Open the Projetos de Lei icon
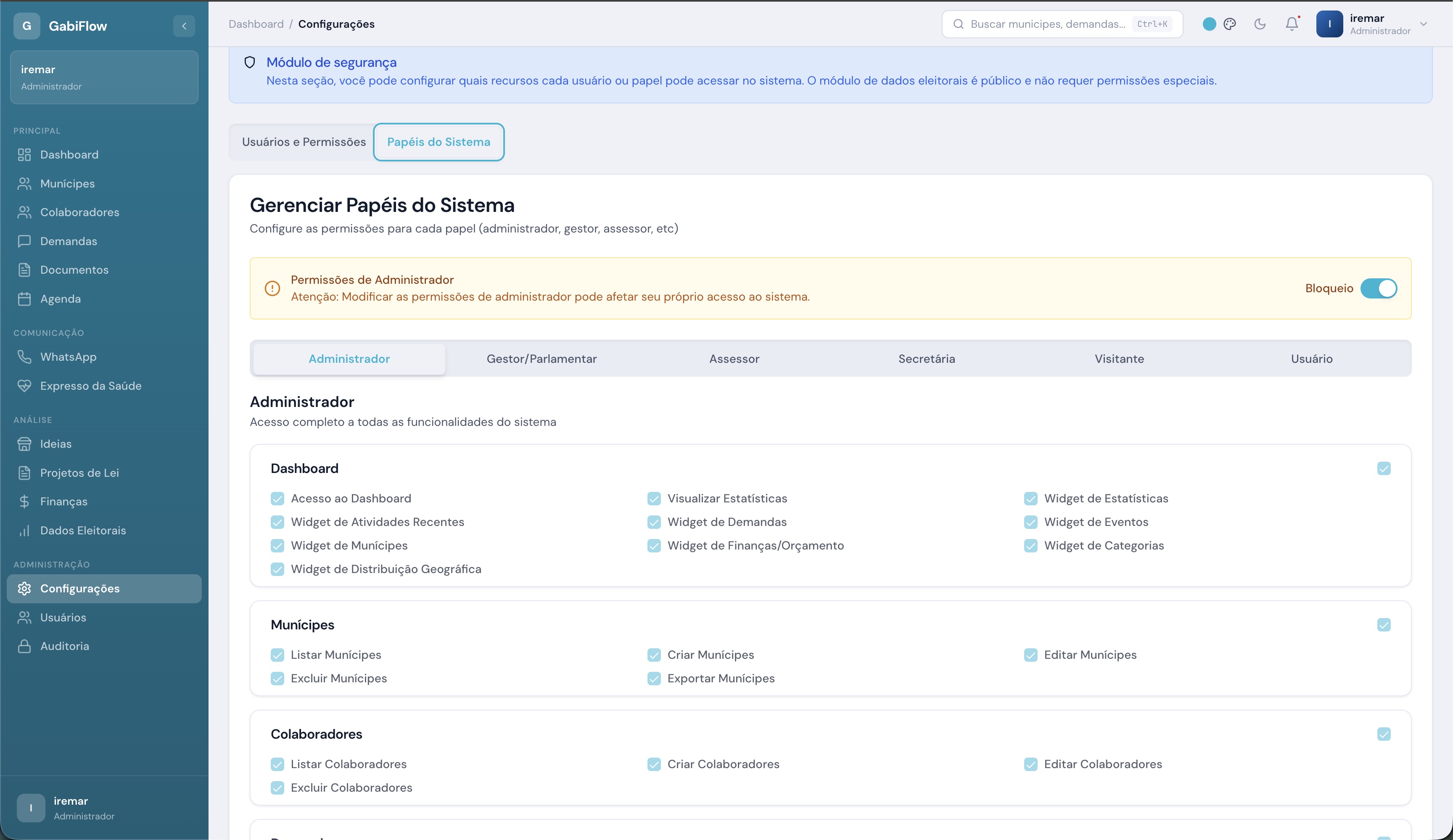The width and height of the screenshot is (1453, 840). 24,473
